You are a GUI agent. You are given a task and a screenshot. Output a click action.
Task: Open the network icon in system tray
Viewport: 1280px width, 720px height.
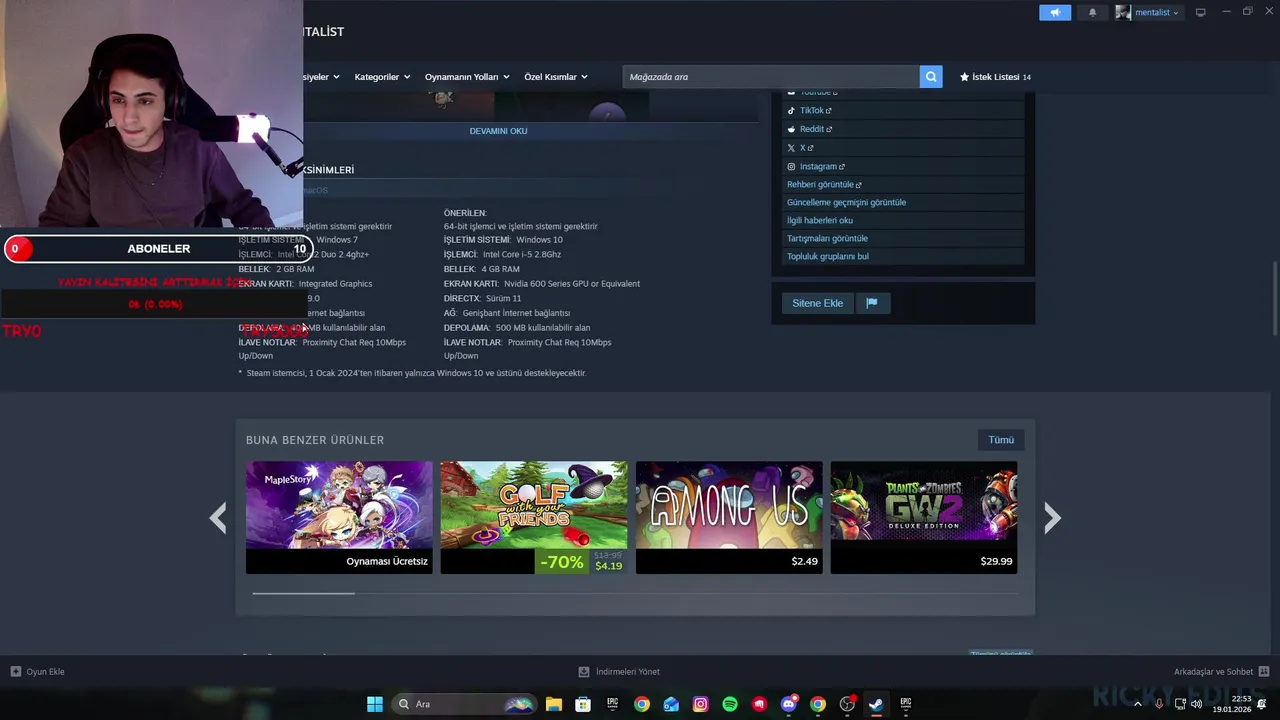coord(1179,704)
